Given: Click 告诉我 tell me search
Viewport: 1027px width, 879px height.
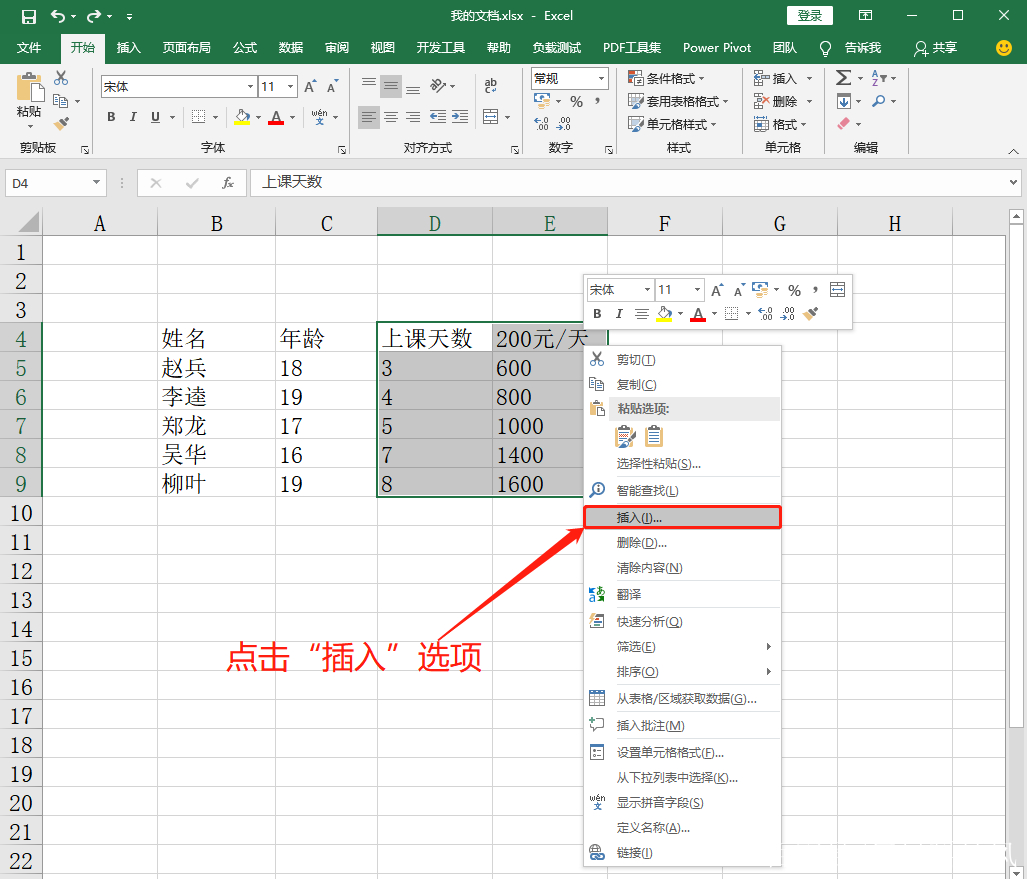Looking at the screenshot, I should [x=850, y=48].
